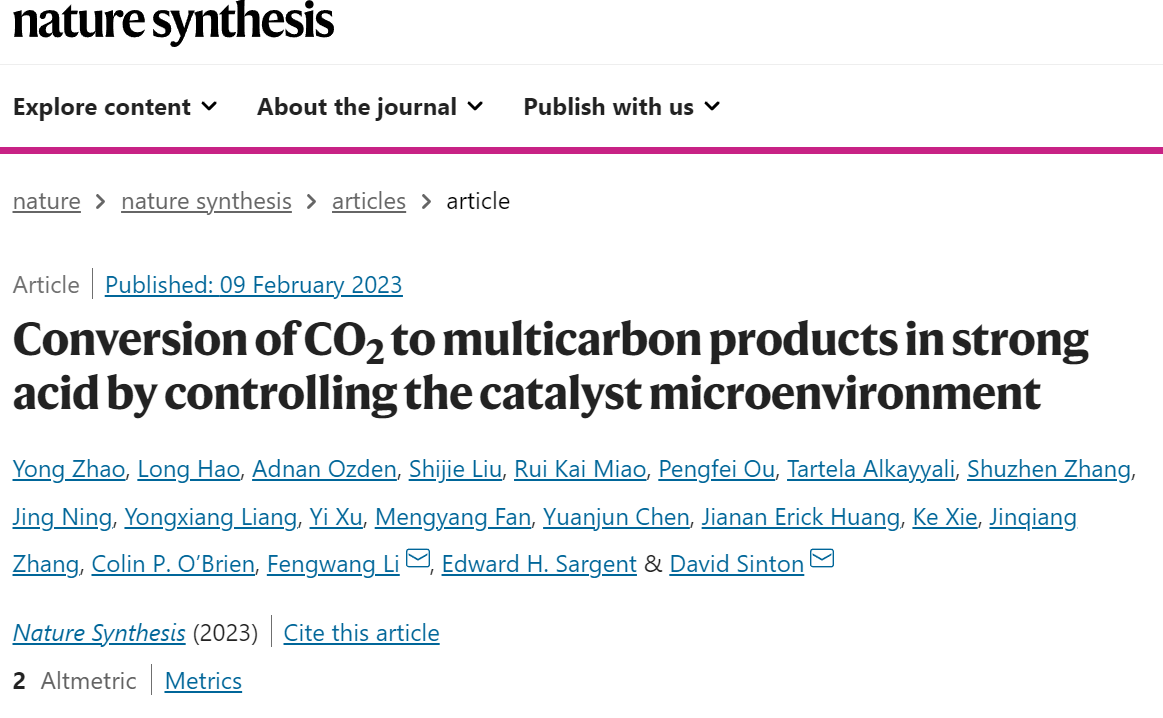The image size is (1163, 718).
Task: Go to the nature breadcrumb link
Action: point(47,201)
